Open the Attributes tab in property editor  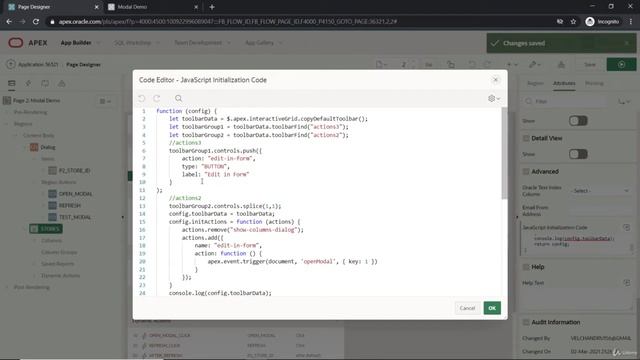coord(564,83)
